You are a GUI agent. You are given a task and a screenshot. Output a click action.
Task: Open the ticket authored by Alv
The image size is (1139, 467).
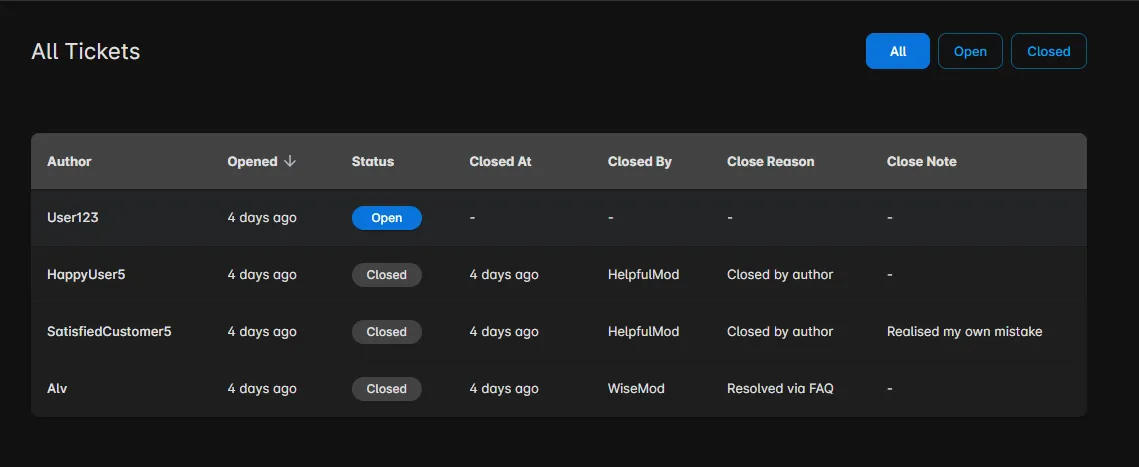(57, 389)
